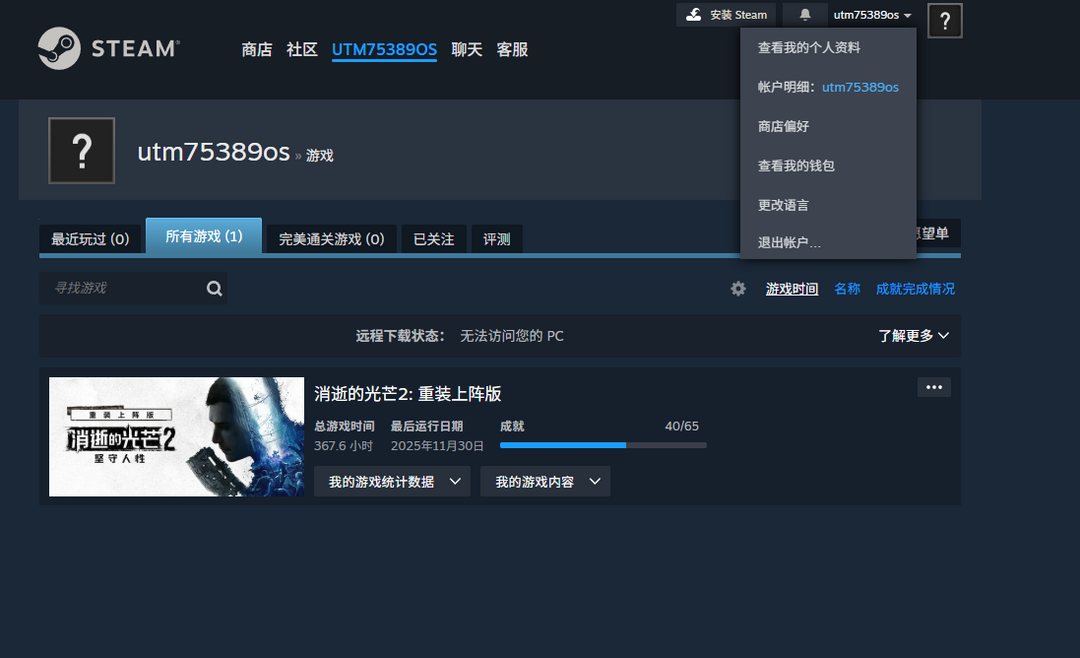Sort by 成就完成情况

[x=915, y=289]
